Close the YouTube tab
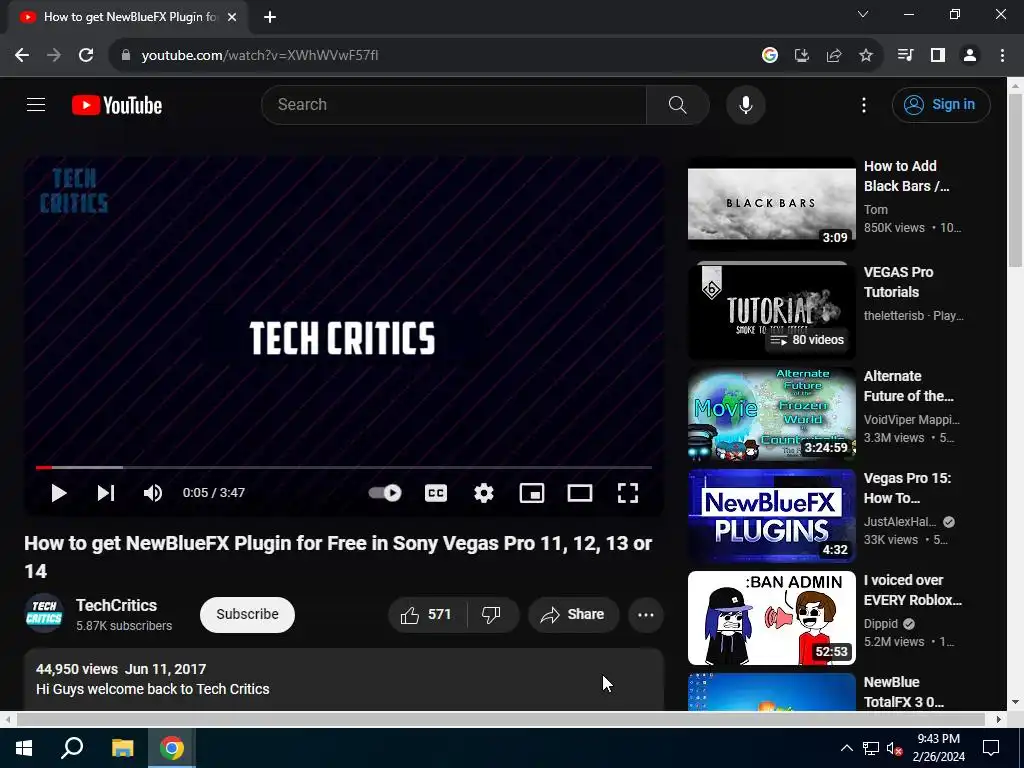The image size is (1024, 768). pyautogui.click(x=232, y=17)
